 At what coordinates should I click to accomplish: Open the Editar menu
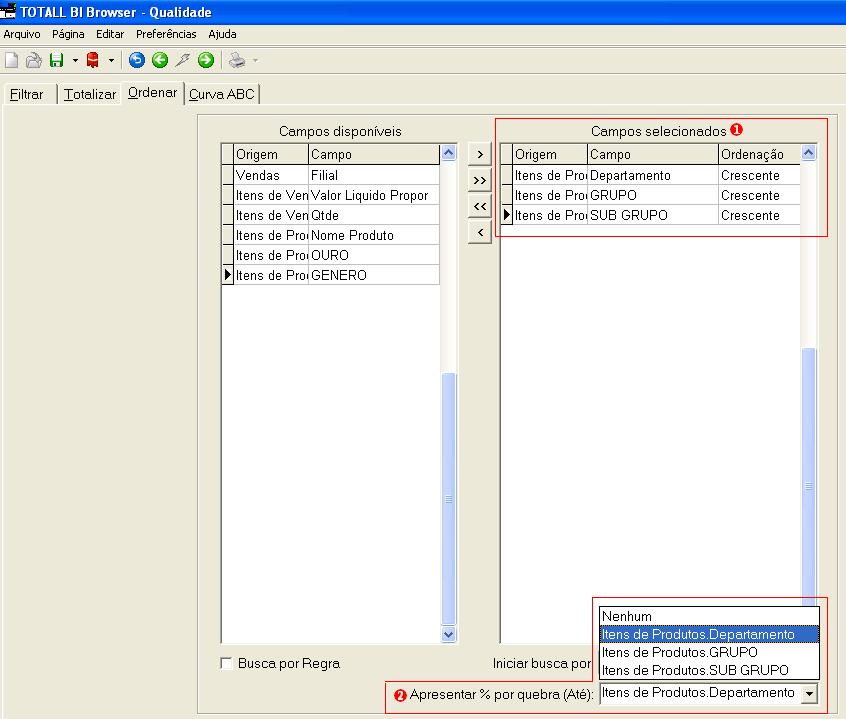(110, 34)
